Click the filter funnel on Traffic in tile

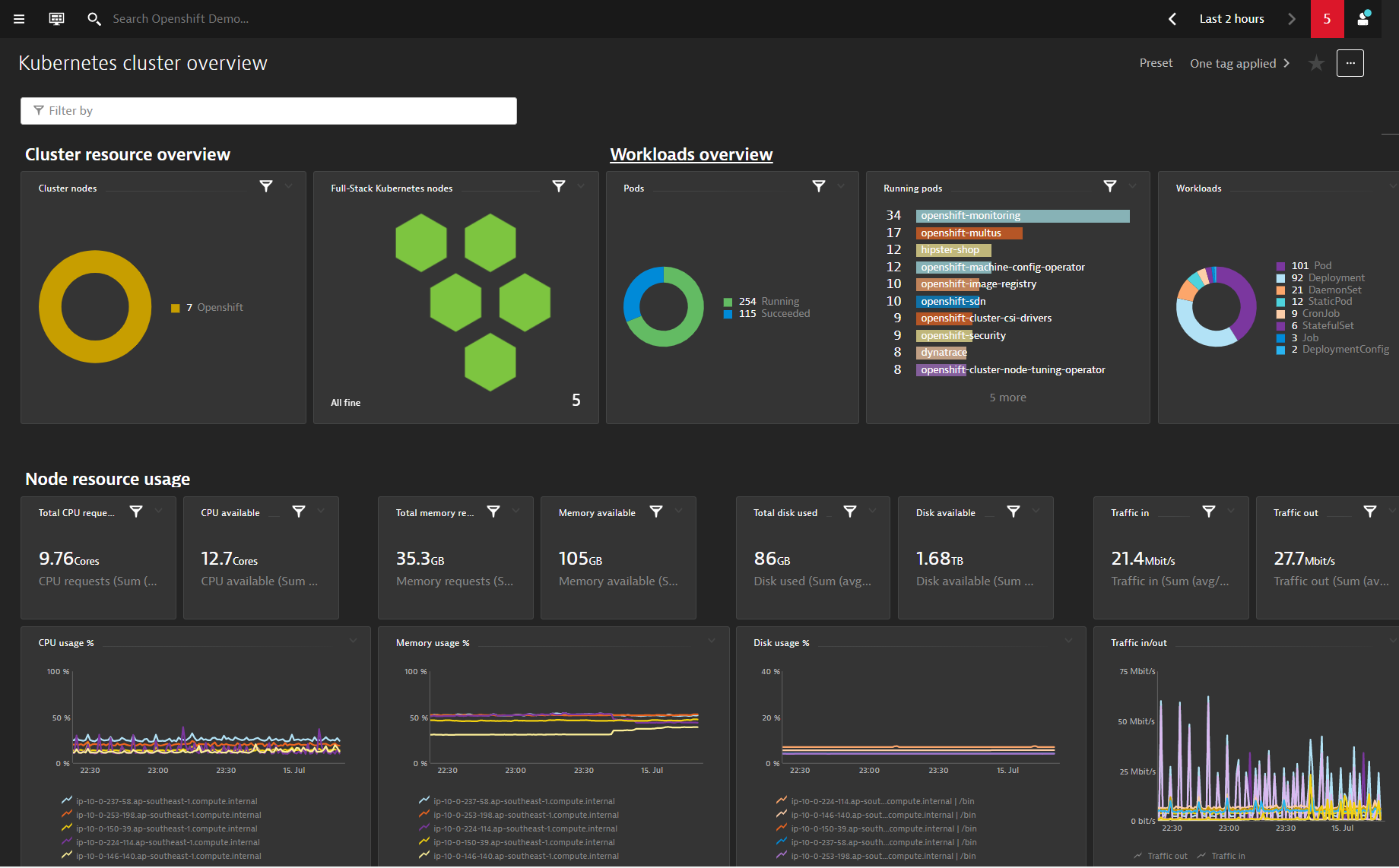point(1209,512)
